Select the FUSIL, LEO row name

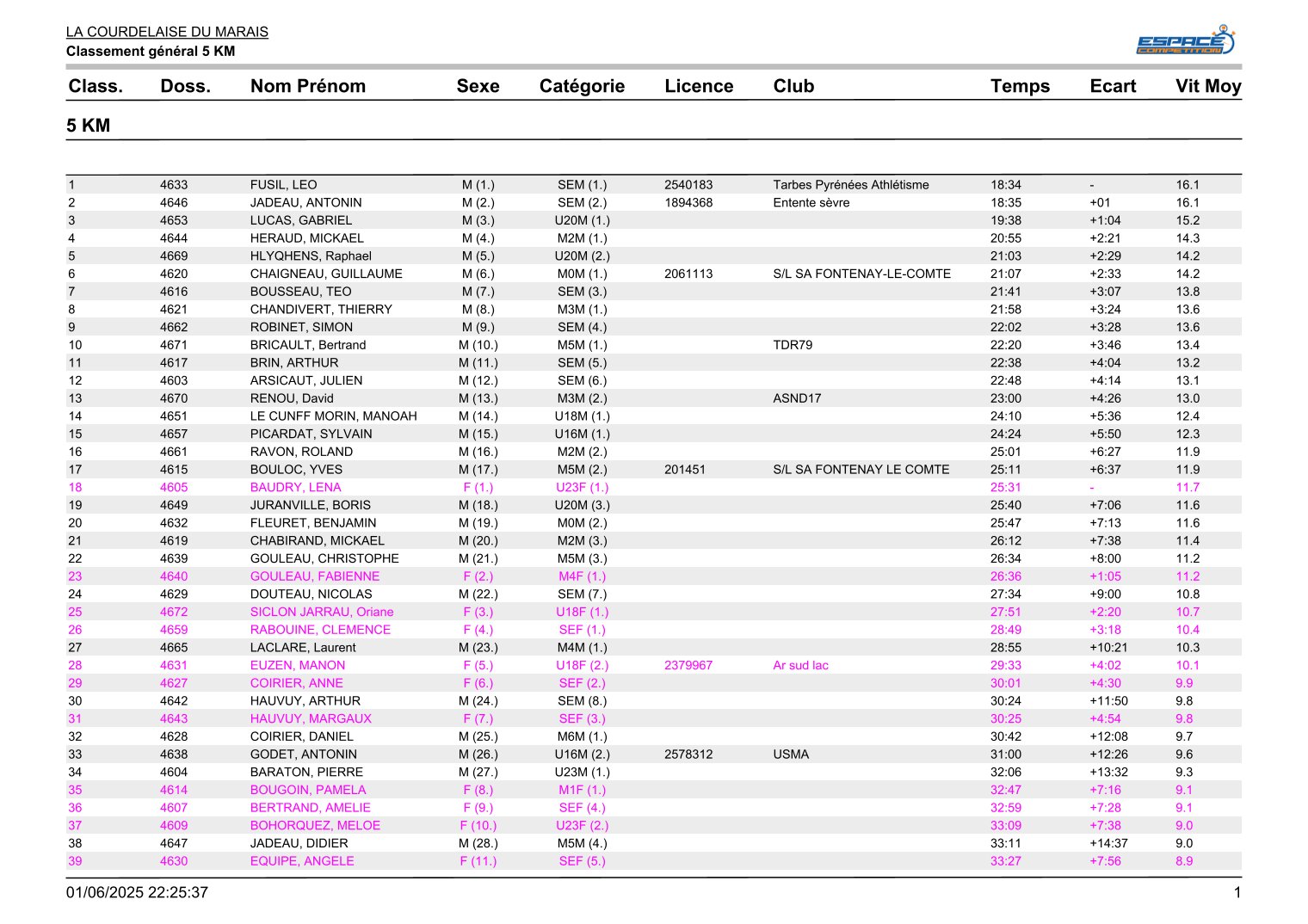(284, 185)
